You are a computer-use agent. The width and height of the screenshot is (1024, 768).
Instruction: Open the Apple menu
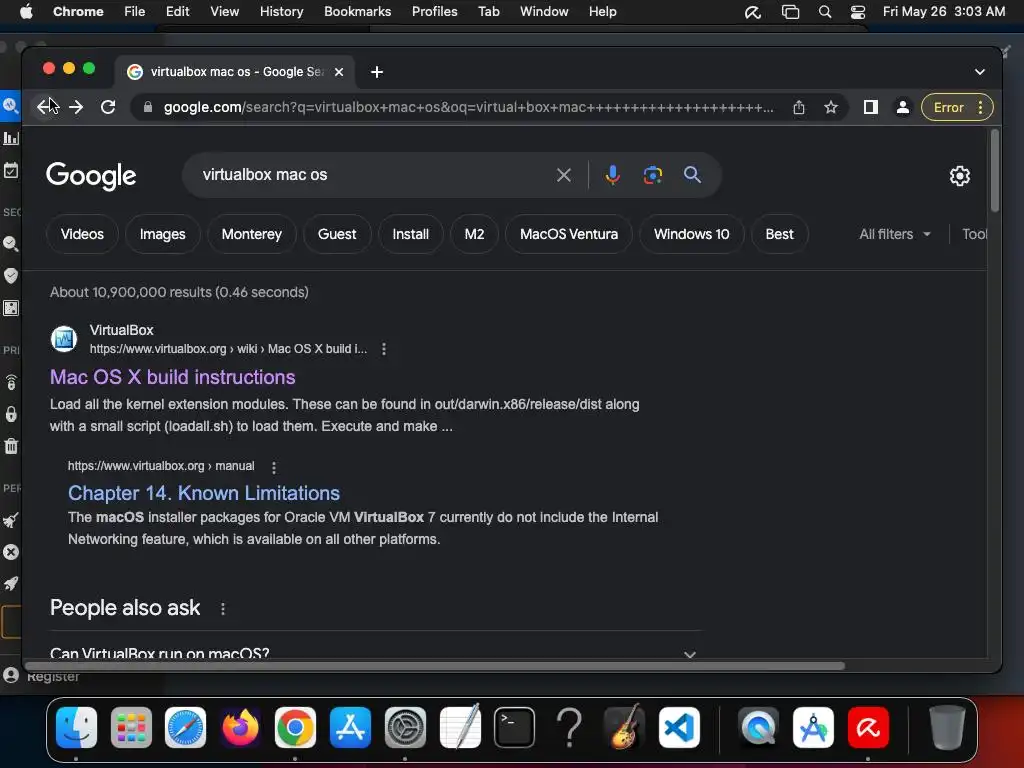[26, 12]
